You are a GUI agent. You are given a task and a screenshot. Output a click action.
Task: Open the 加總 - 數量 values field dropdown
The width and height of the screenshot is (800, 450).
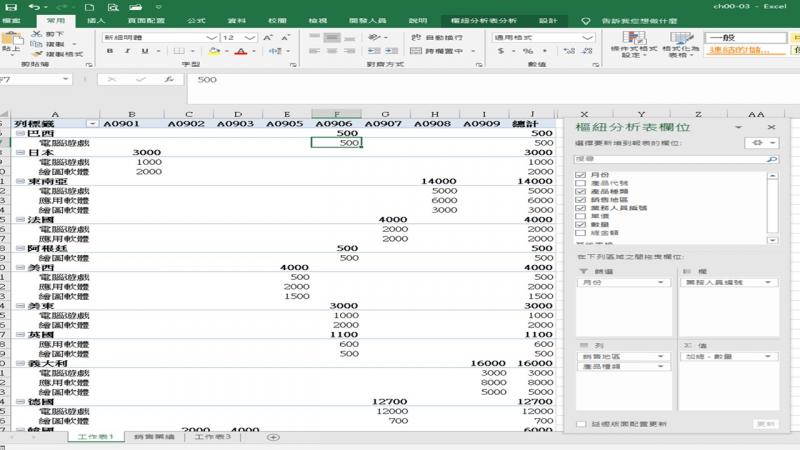tap(768, 356)
